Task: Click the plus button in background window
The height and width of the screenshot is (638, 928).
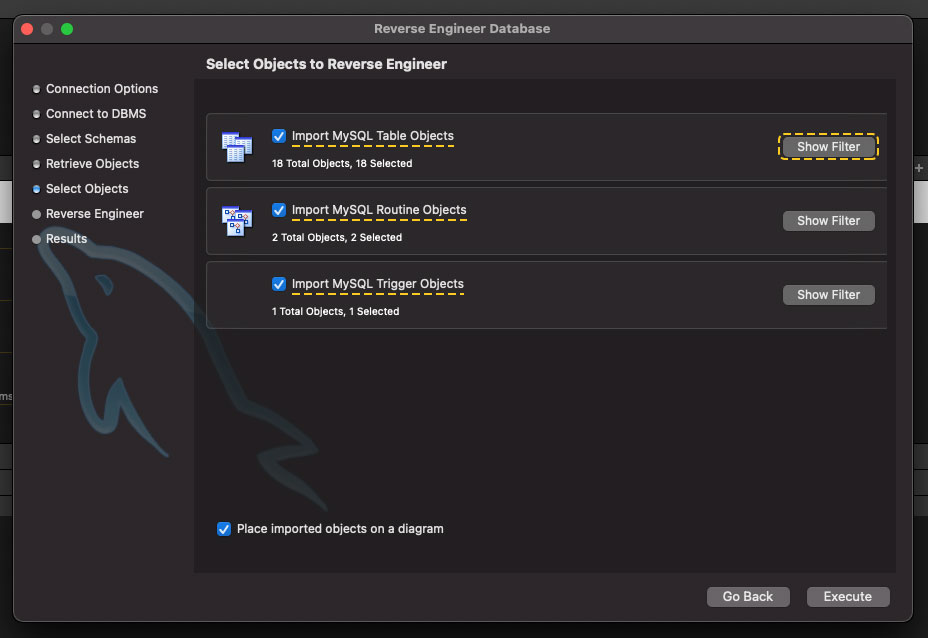Action: [919, 168]
